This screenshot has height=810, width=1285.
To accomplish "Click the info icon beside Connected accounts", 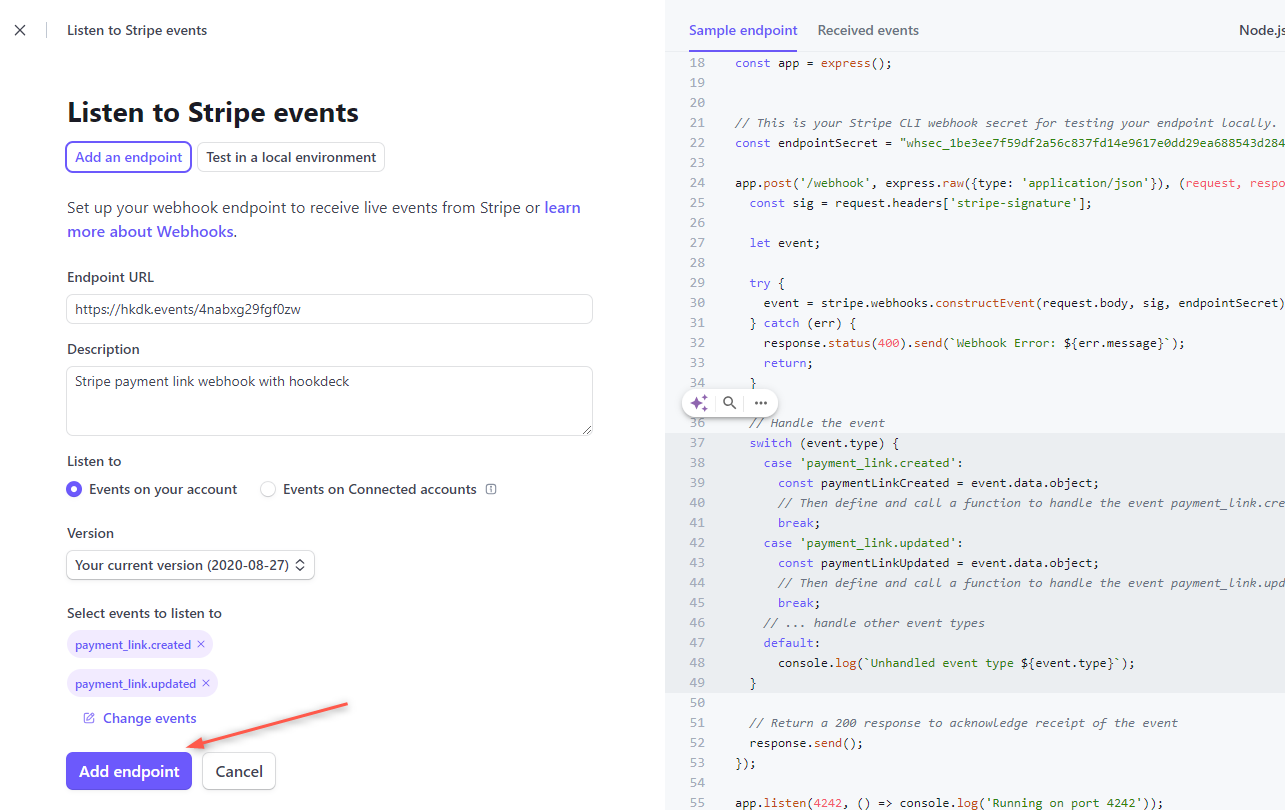I will tap(490, 489).
